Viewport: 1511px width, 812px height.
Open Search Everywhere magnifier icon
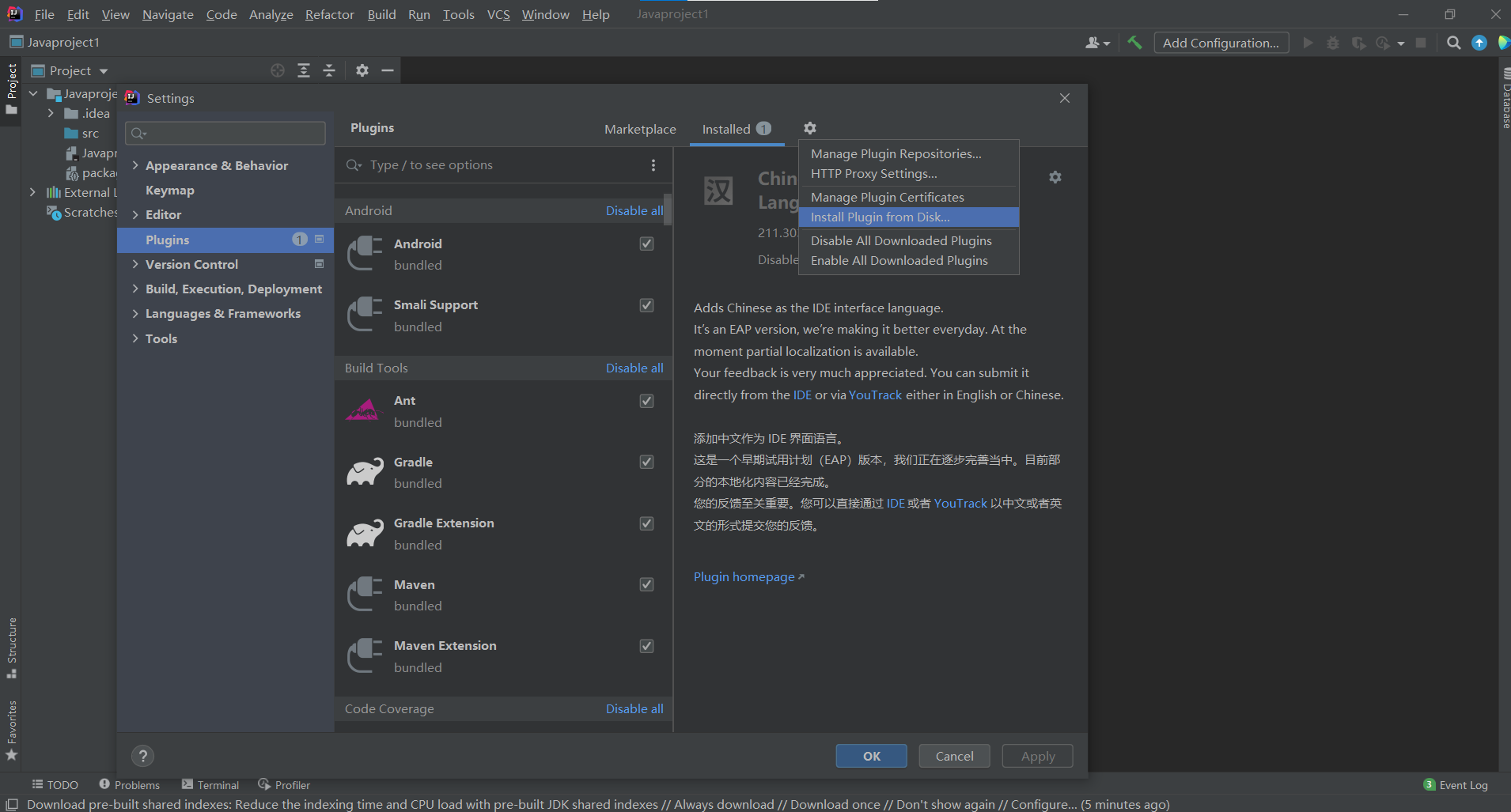(1453, 43)
